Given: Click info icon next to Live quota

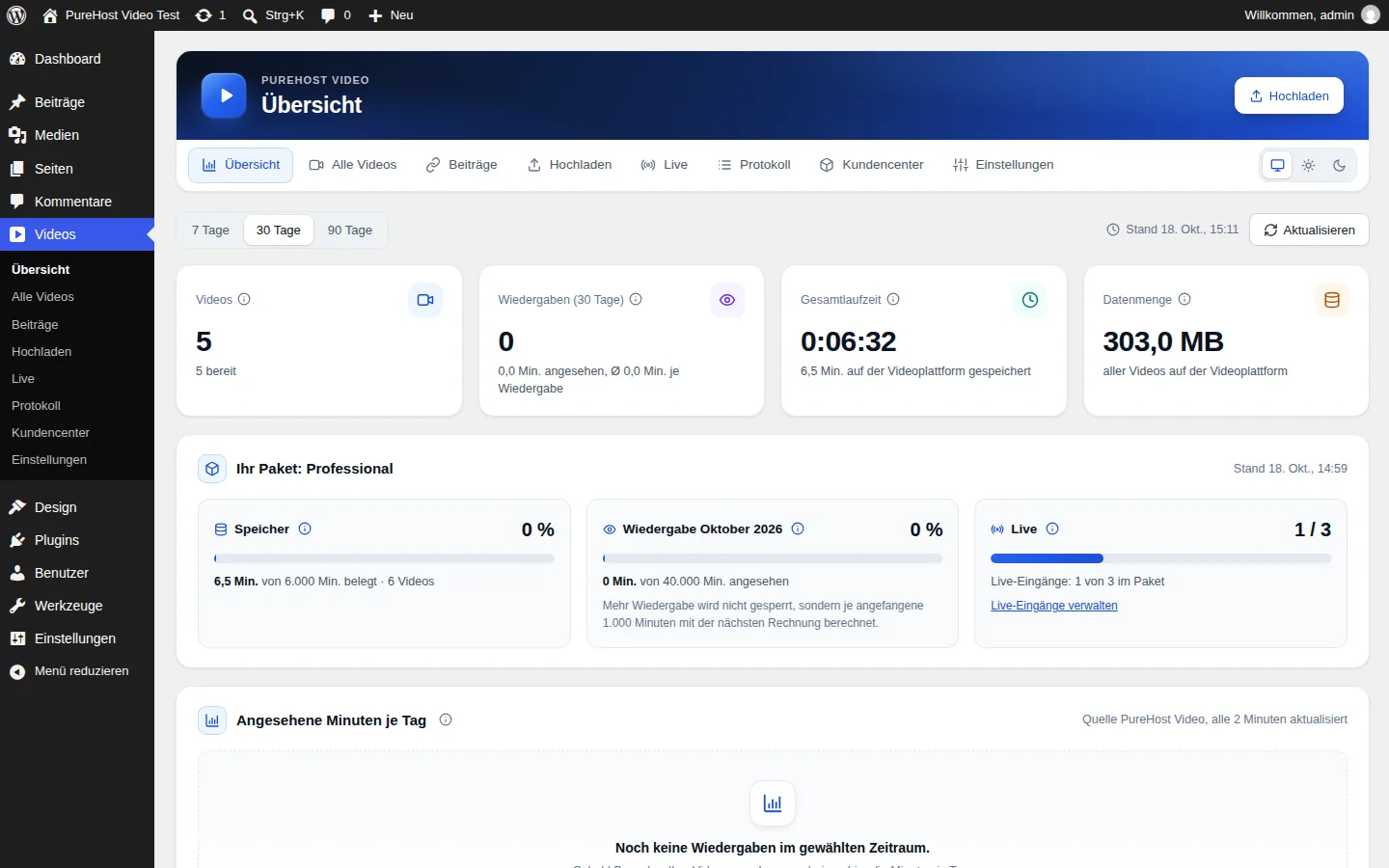Looking at the screenshot, I should (1052, 529).
